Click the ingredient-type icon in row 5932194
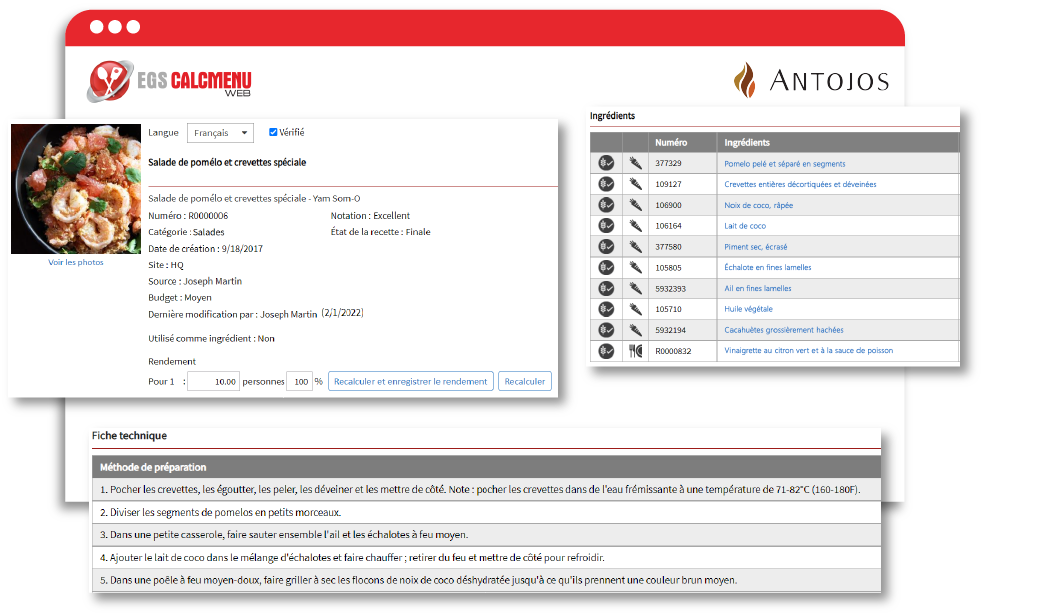This screenshot has height=615, width=1049. point(636,330)
